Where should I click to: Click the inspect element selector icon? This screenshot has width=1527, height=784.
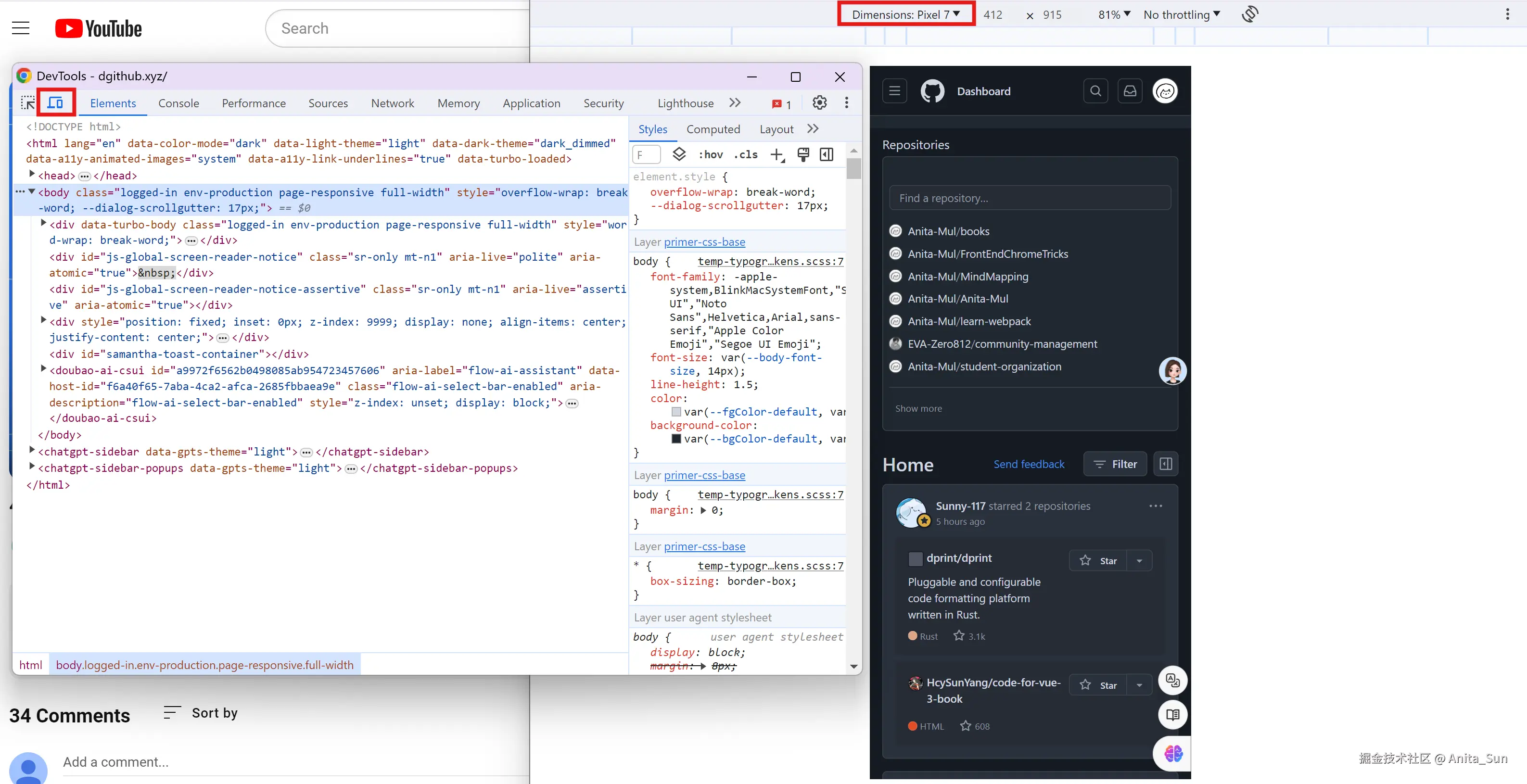point(27,103)
